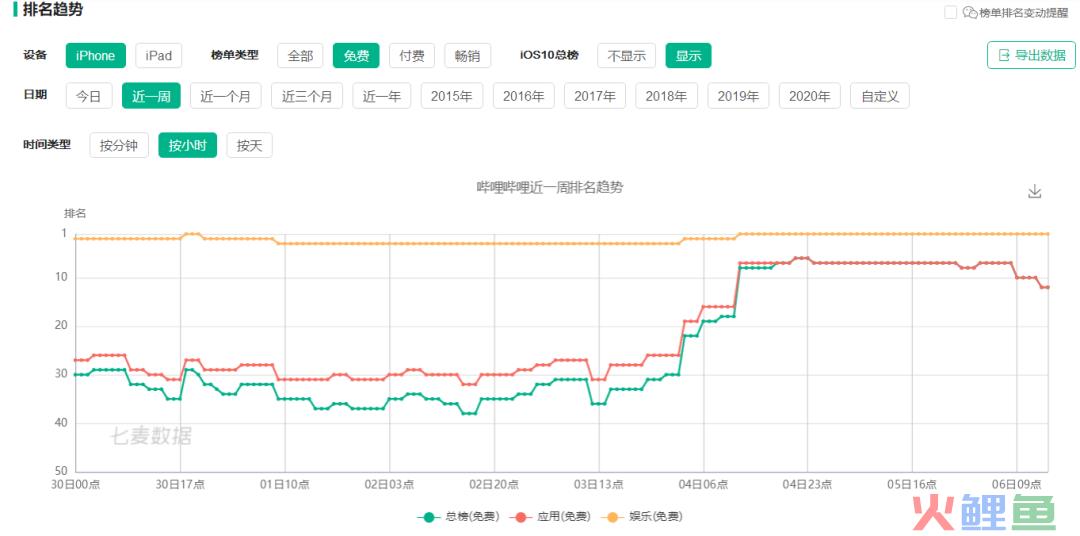
Task: Select 2017年 date filter
Action: pos(595,96)
